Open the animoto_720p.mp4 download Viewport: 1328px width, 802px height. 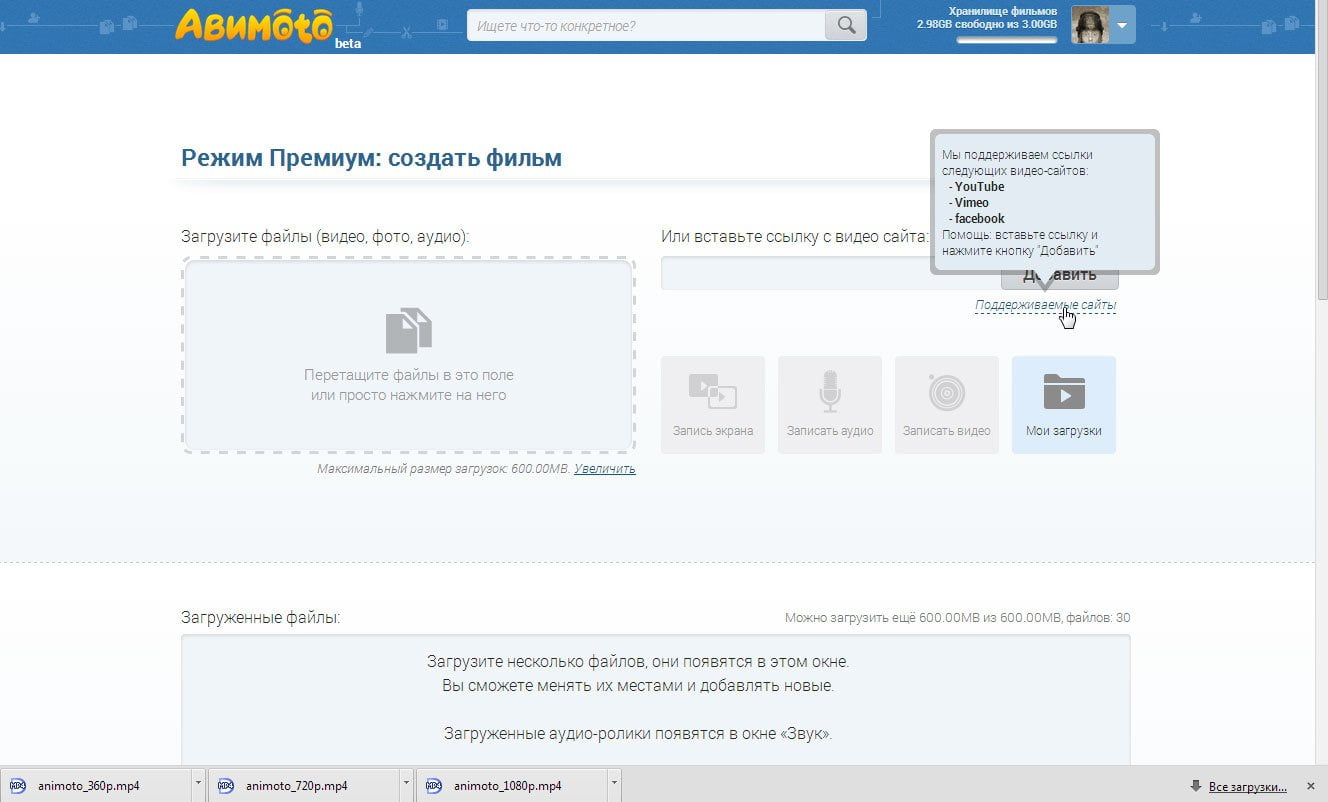304,785
